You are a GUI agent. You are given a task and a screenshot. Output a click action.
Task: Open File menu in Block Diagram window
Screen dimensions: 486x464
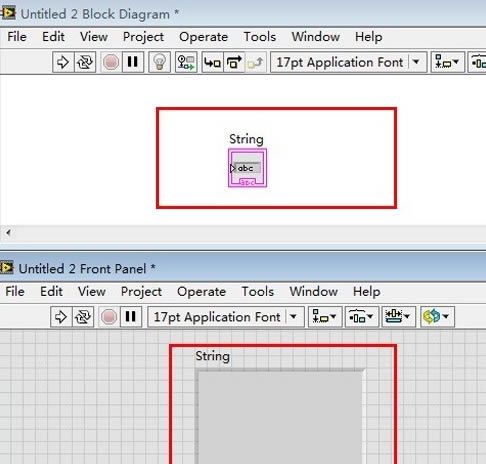(17, 37)
